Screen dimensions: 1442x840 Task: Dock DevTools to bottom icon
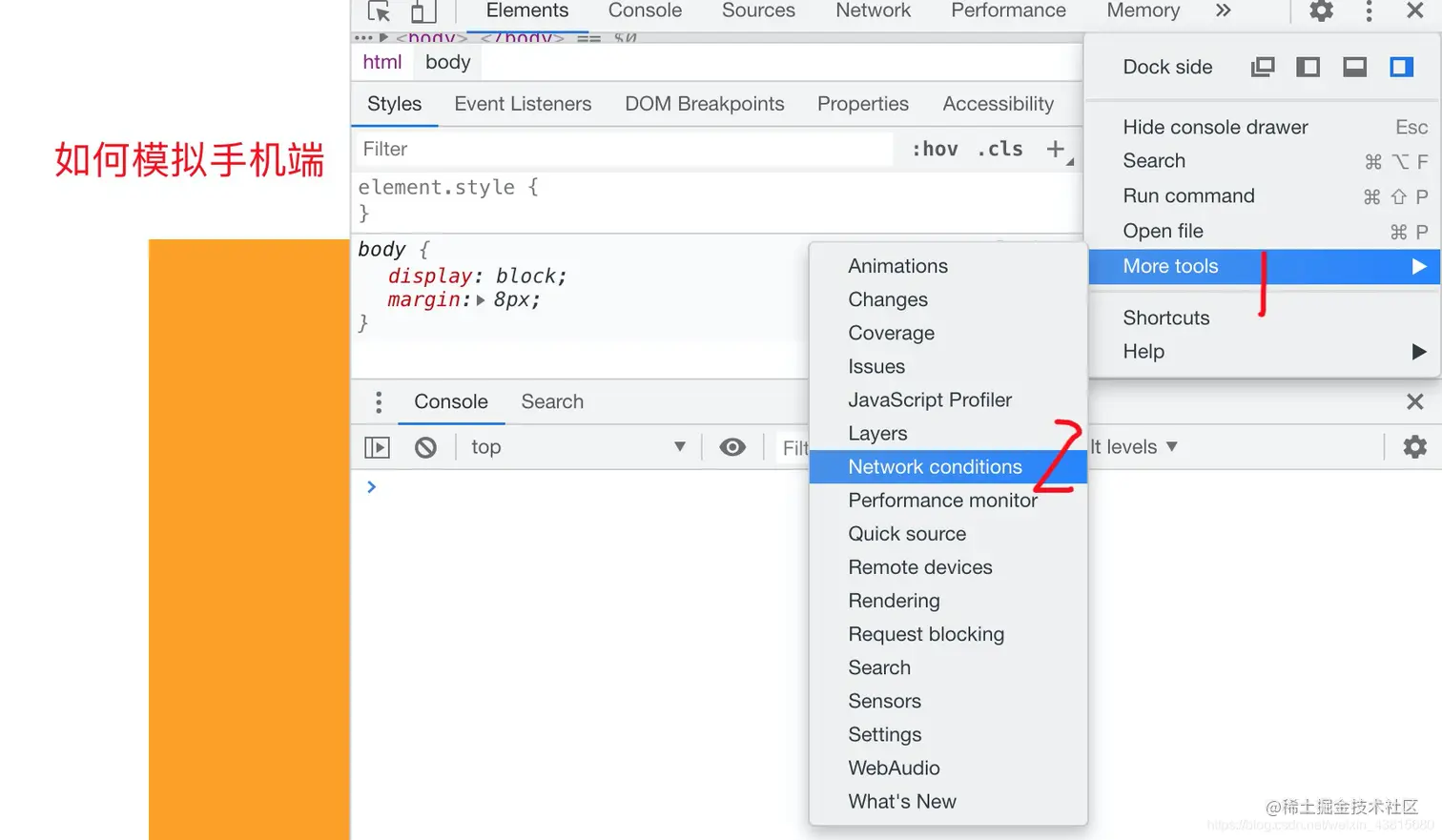pos(1355,67)
